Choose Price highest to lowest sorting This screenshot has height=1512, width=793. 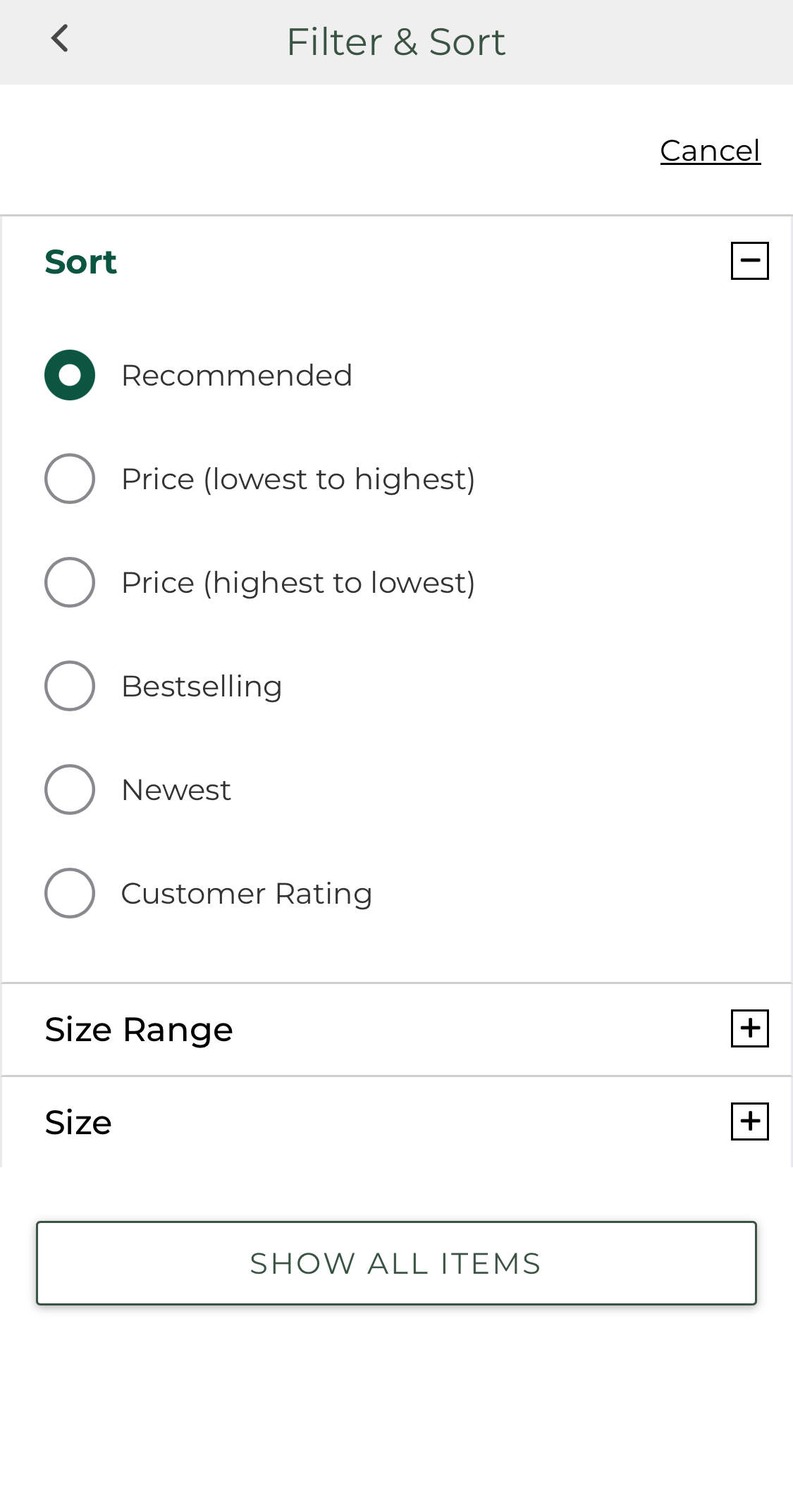click(x=69, y=582)
